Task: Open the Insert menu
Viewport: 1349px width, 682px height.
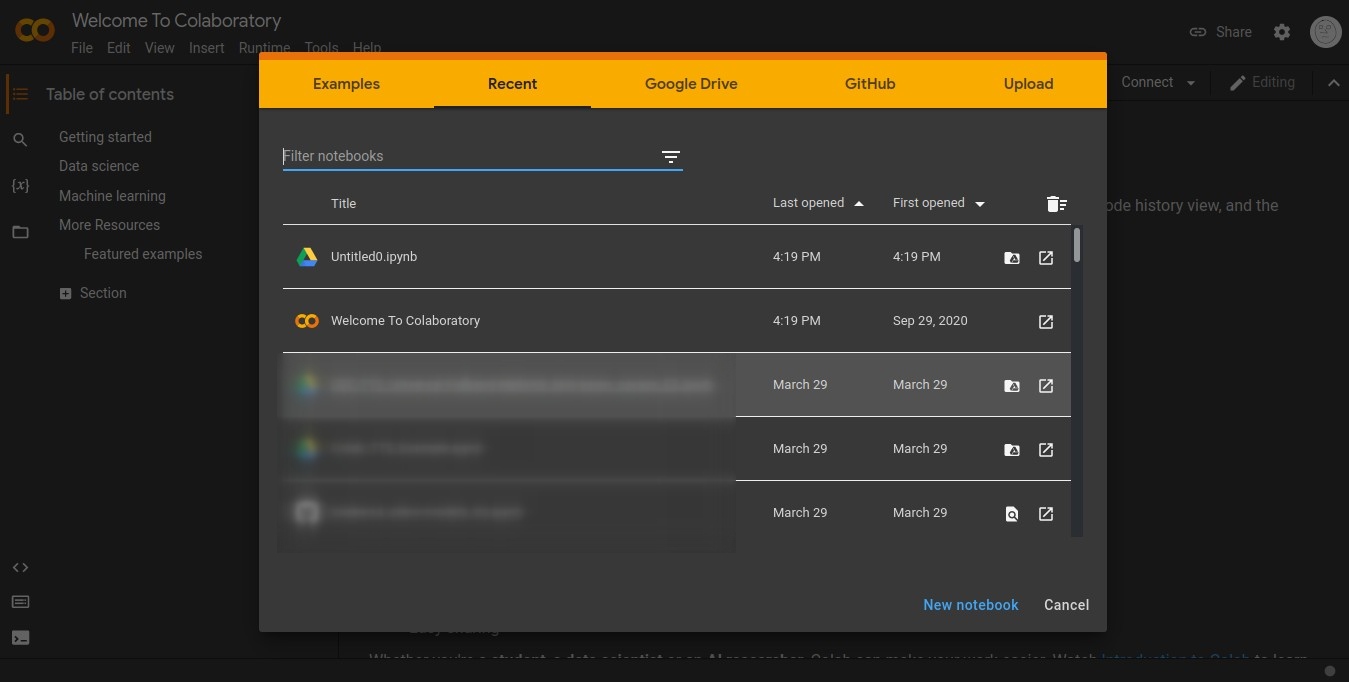Action: point(206,48)
